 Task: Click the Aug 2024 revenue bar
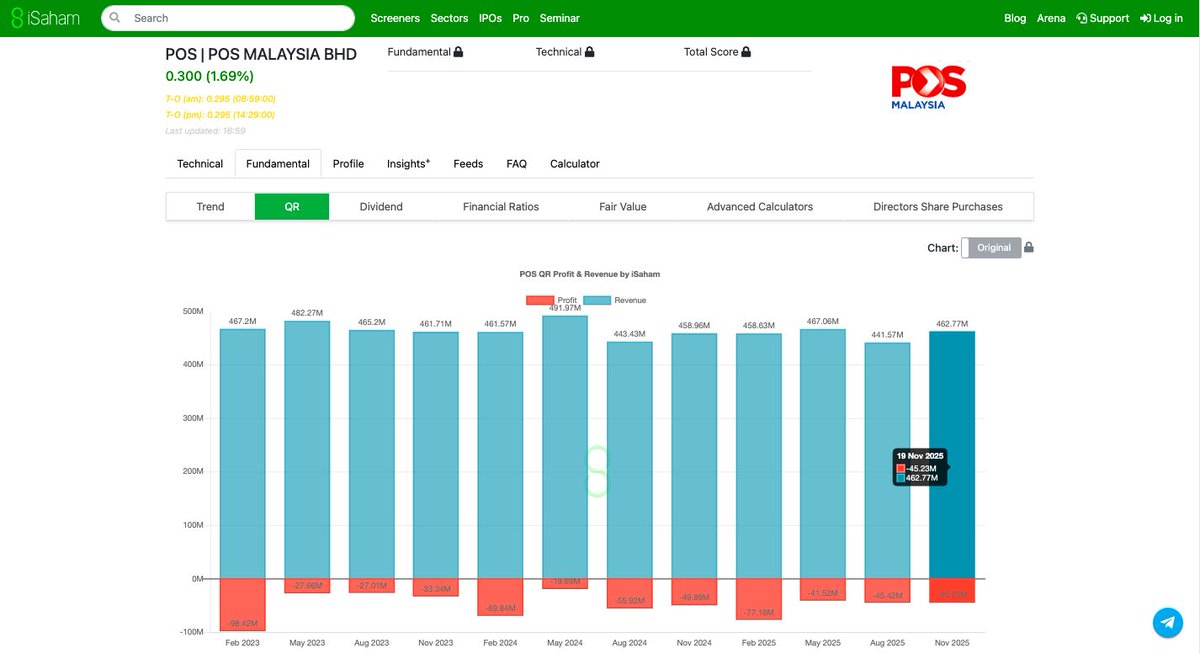pos(630,460)
